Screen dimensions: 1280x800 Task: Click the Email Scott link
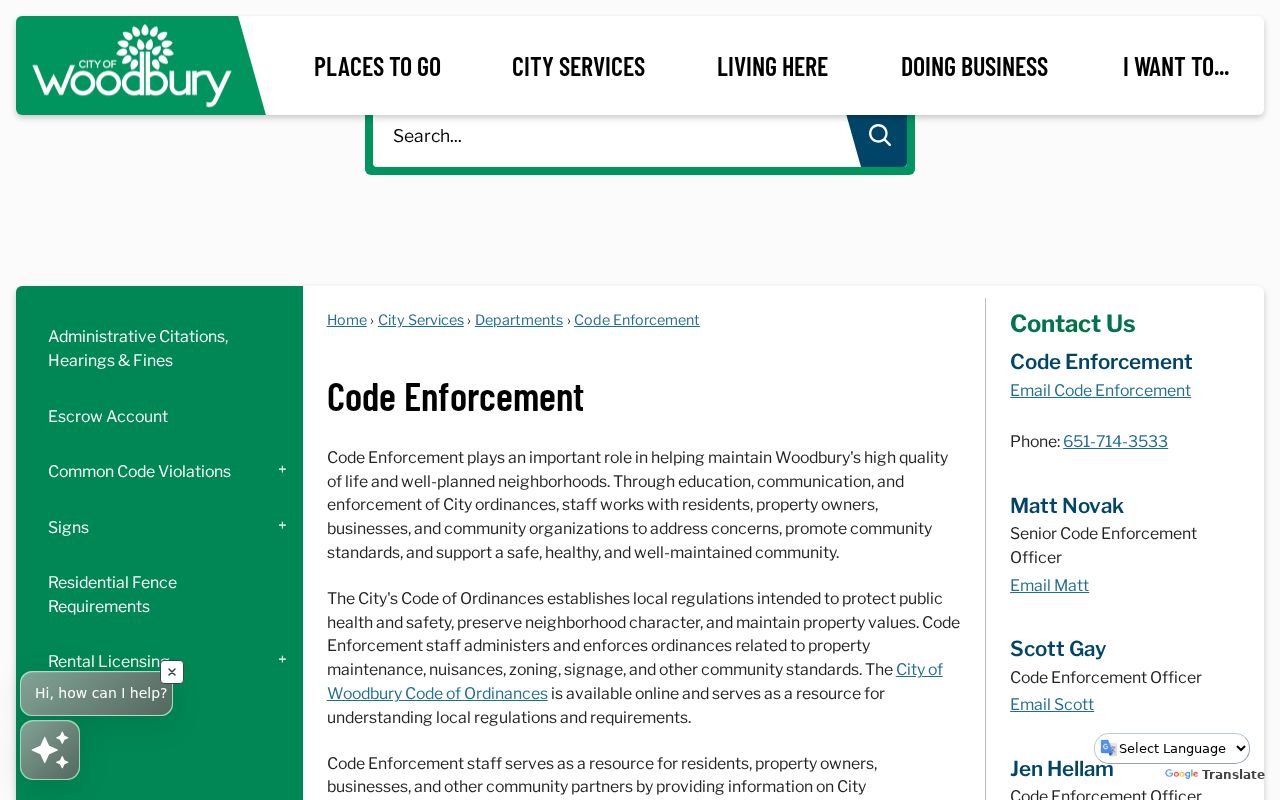pos(1052,704)
